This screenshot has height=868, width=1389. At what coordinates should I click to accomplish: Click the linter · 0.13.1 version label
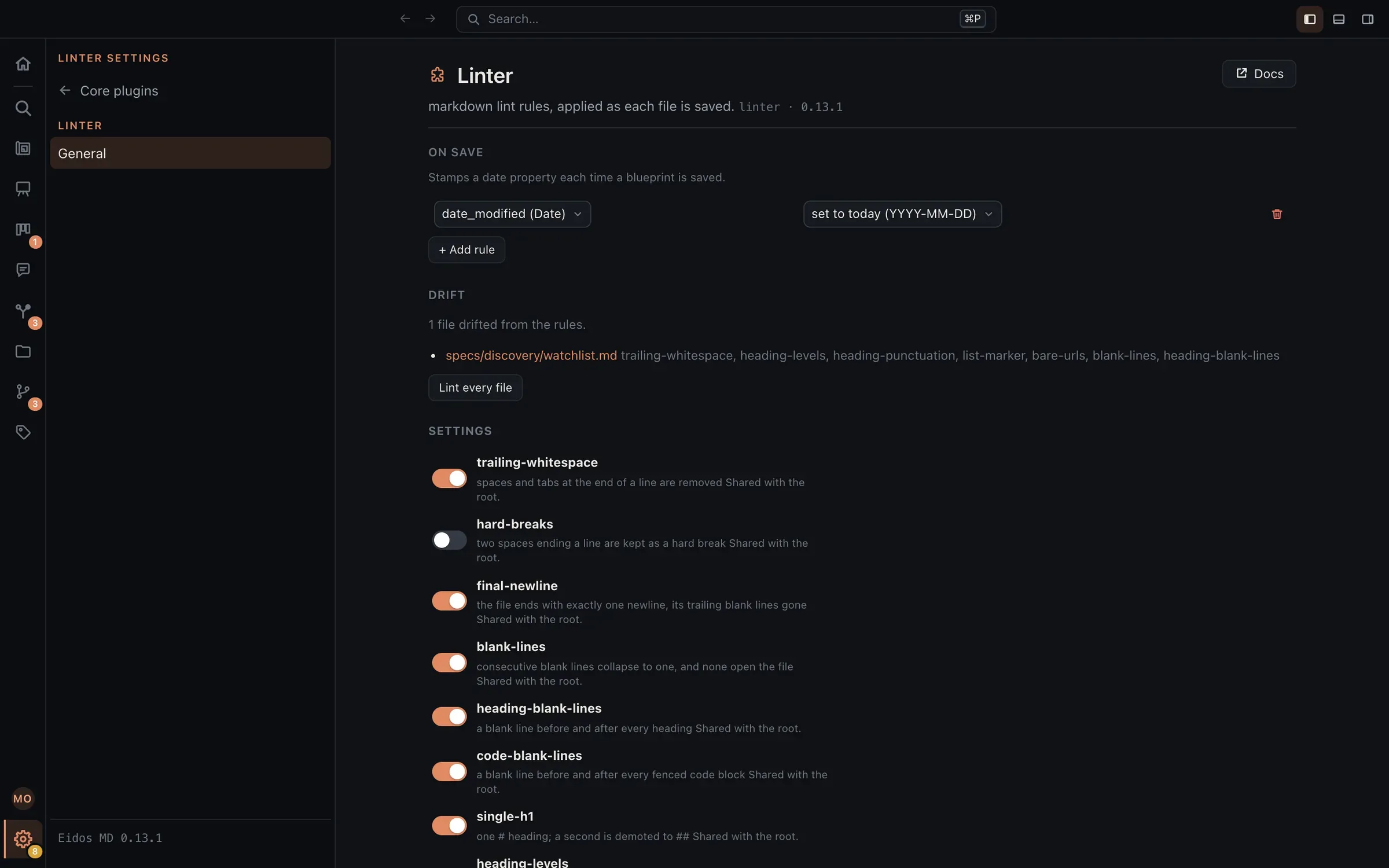(791, 107)
